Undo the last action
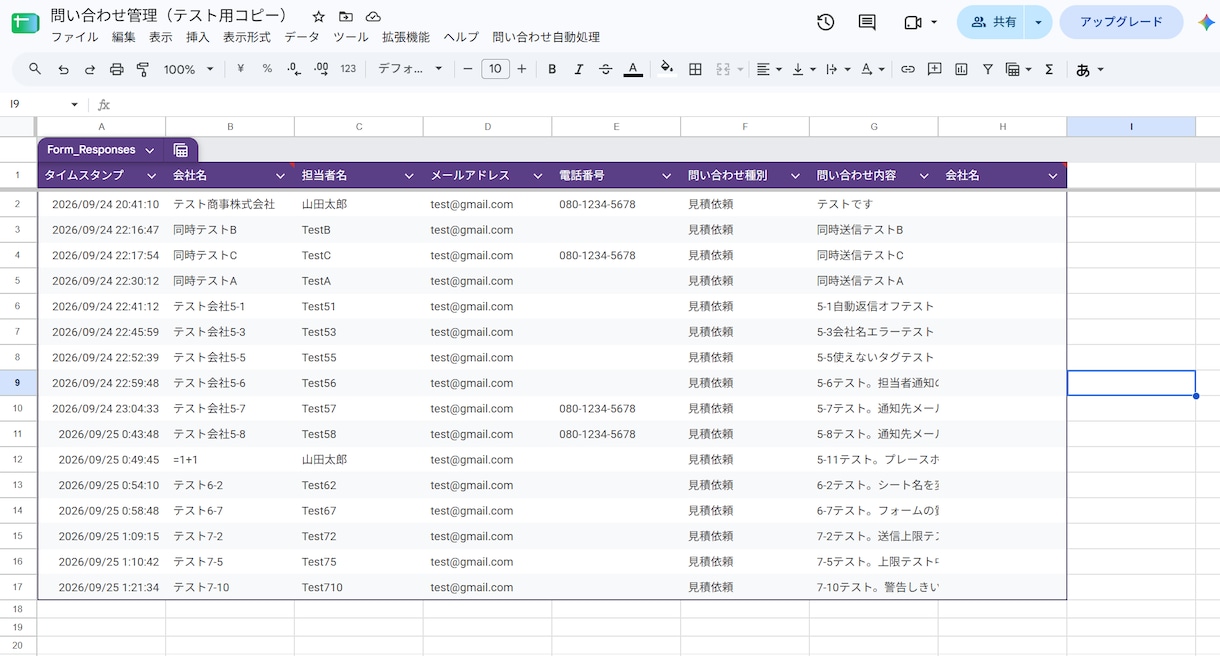The height and width of the screenshot is (656, 1220). coord(63,69)
